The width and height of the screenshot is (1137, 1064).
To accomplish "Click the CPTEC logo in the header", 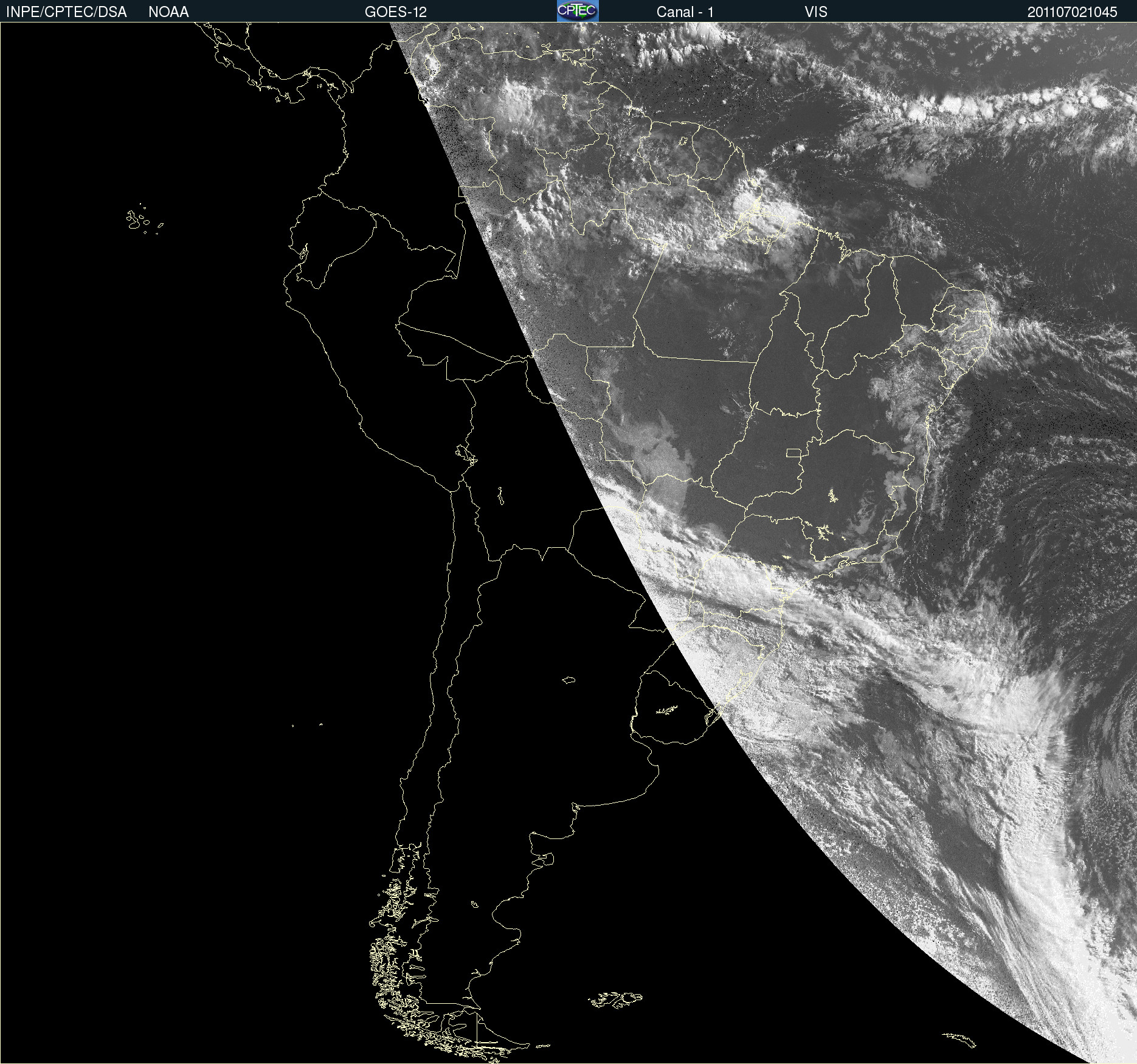I will click(578, 11).
